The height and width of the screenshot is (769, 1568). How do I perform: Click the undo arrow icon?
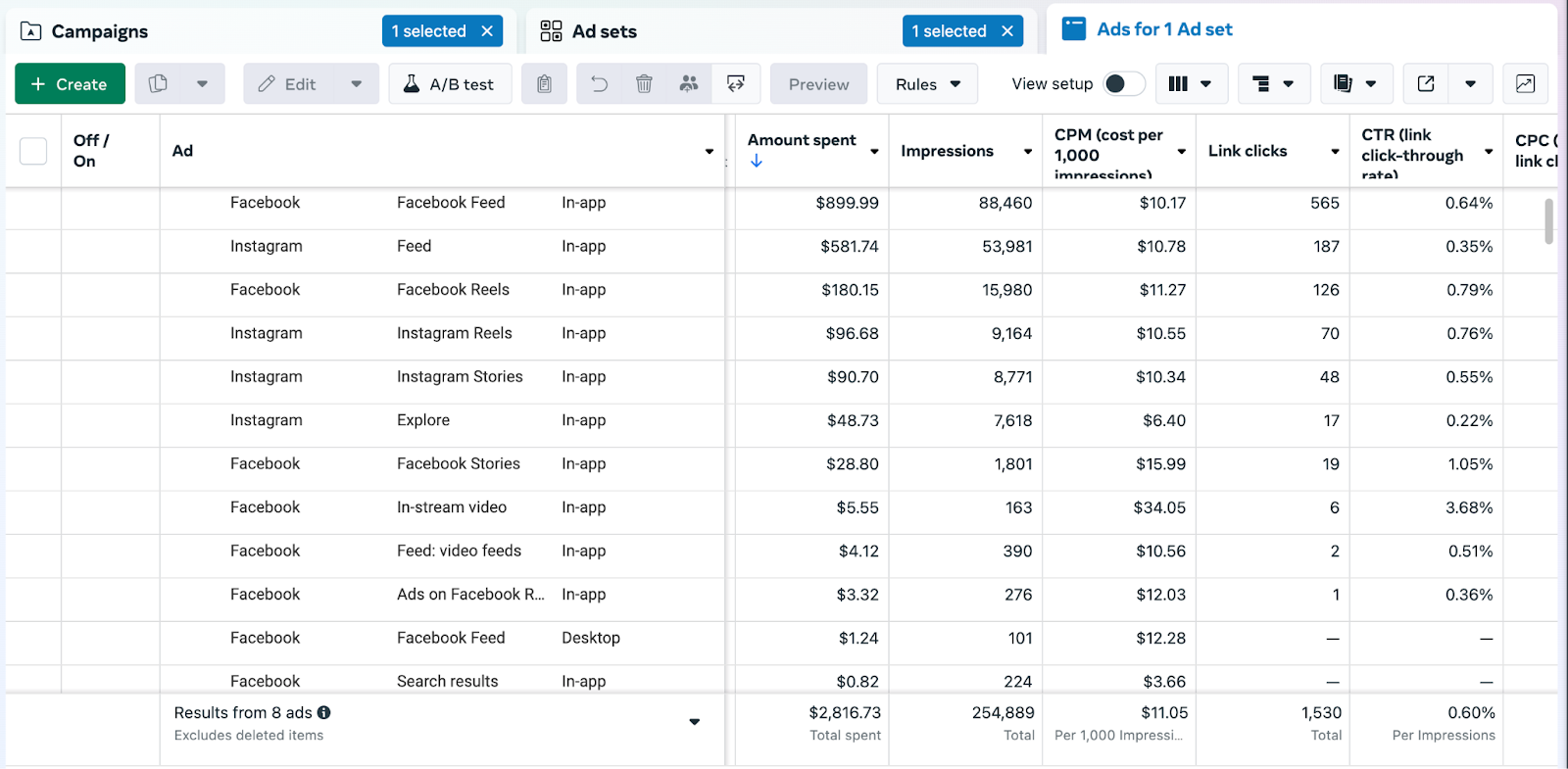[x=599, y=84]
